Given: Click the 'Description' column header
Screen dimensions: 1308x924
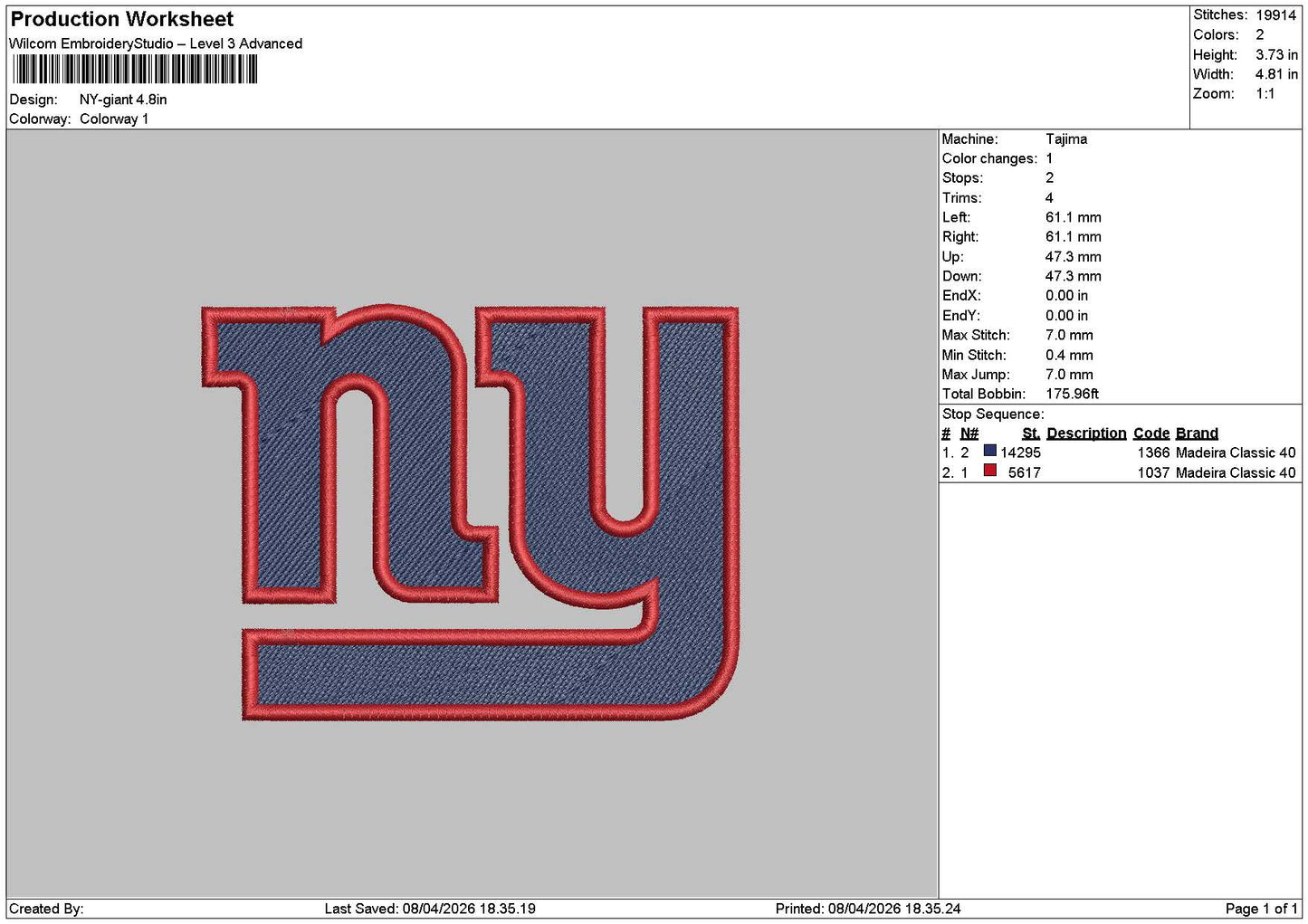Looking at the screenshot, I should pyautogui.click(x=1086, y=433).
